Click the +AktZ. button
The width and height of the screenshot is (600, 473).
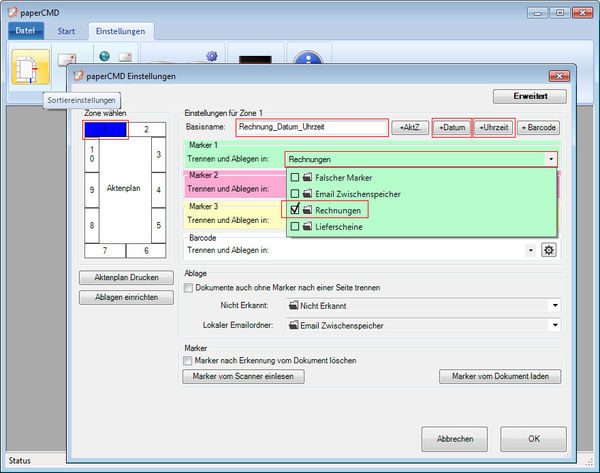[x=410, y=127]
